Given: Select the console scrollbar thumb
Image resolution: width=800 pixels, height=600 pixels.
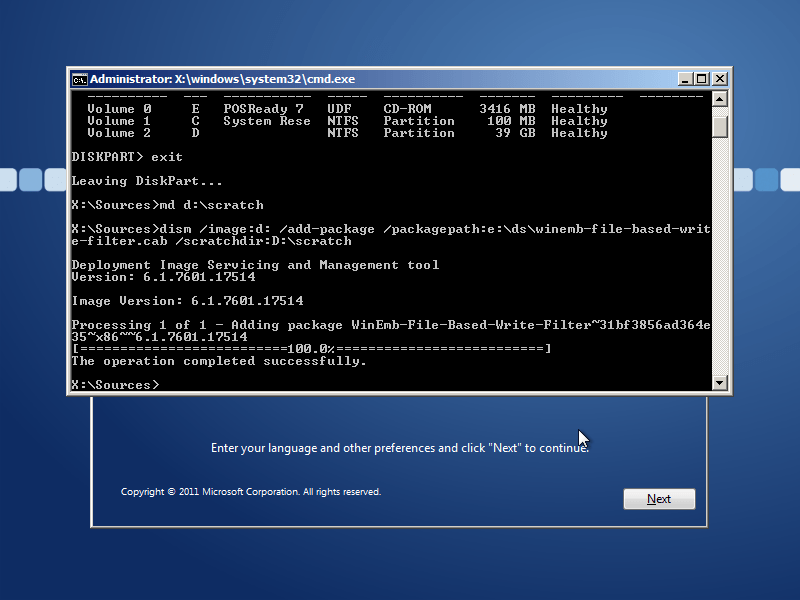Looking at the screenshot, I should point(719,126).
